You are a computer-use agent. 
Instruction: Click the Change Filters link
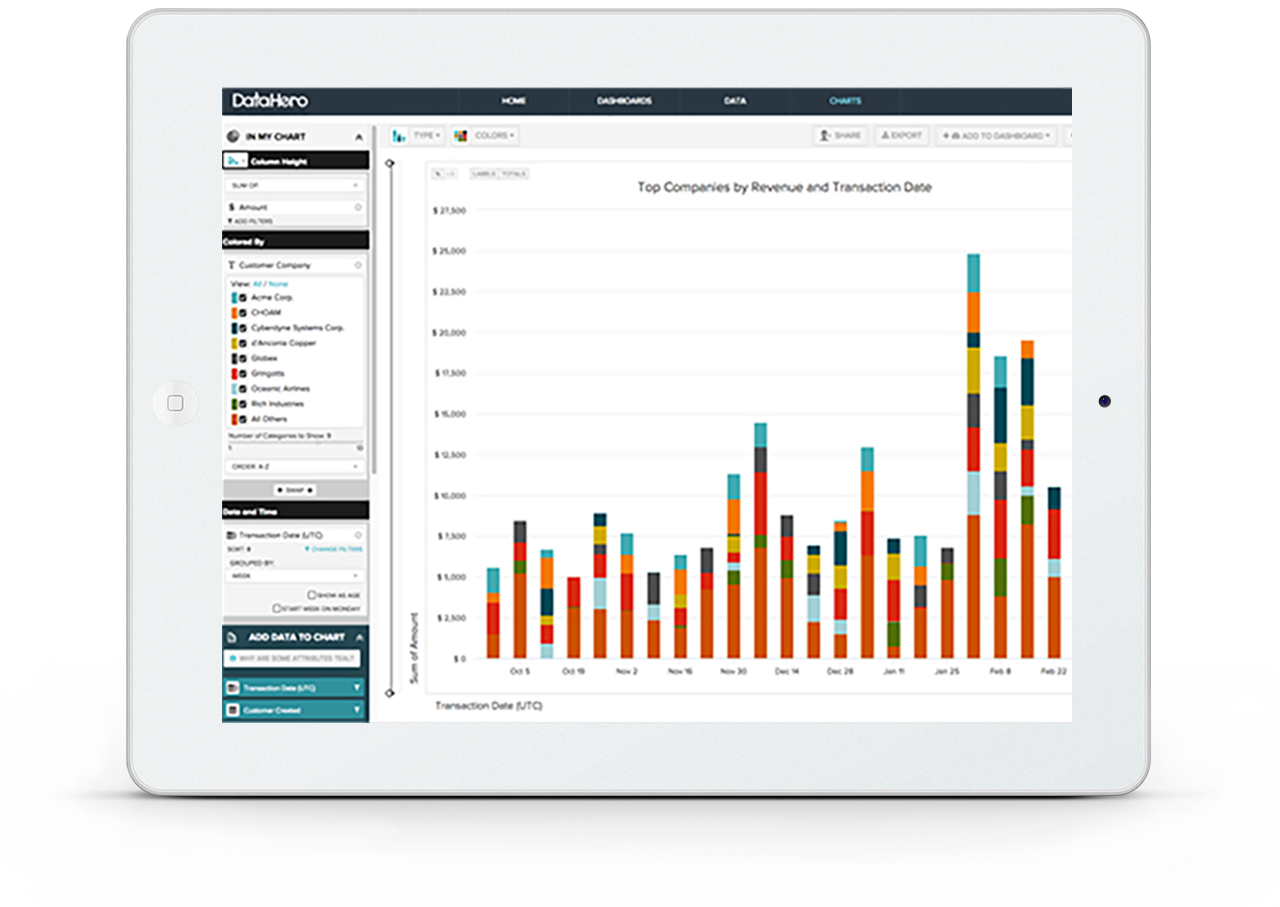[333, 549]
